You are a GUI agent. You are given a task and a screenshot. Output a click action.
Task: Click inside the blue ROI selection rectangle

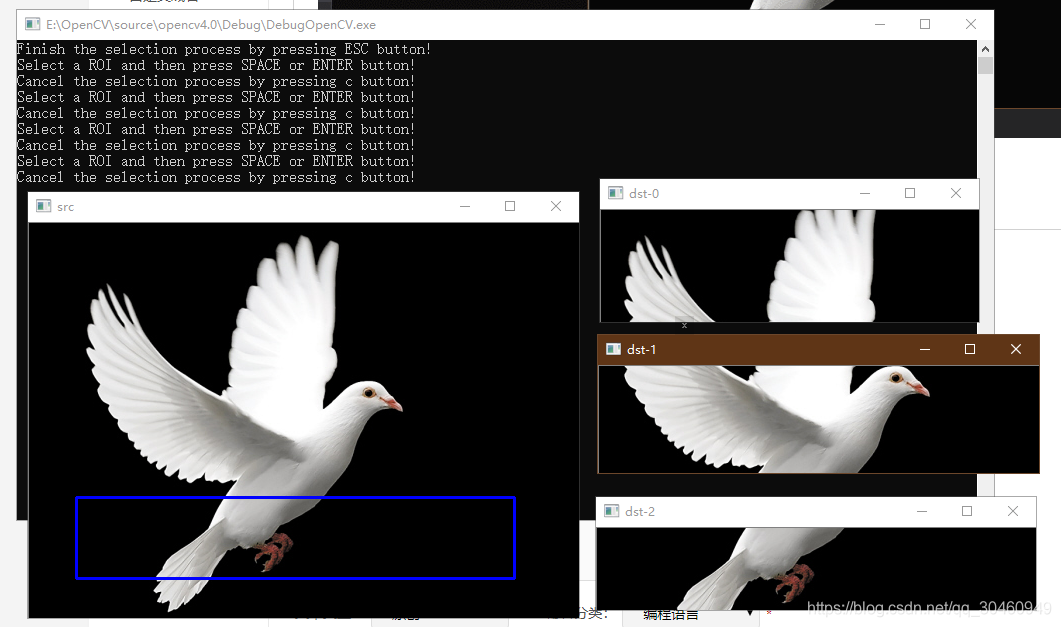tap(295, 537)
